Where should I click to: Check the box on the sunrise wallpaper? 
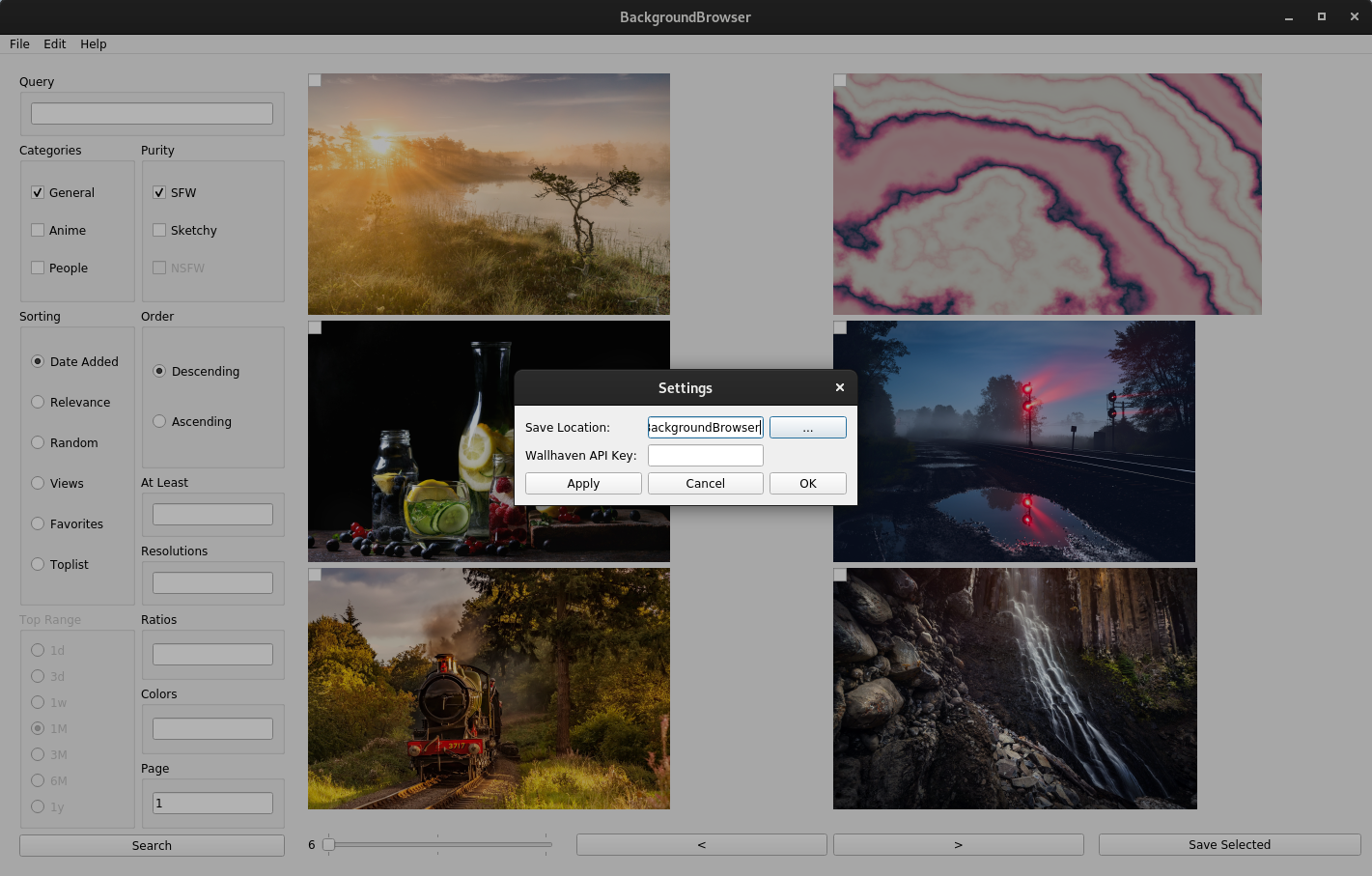tap(315, 80)
